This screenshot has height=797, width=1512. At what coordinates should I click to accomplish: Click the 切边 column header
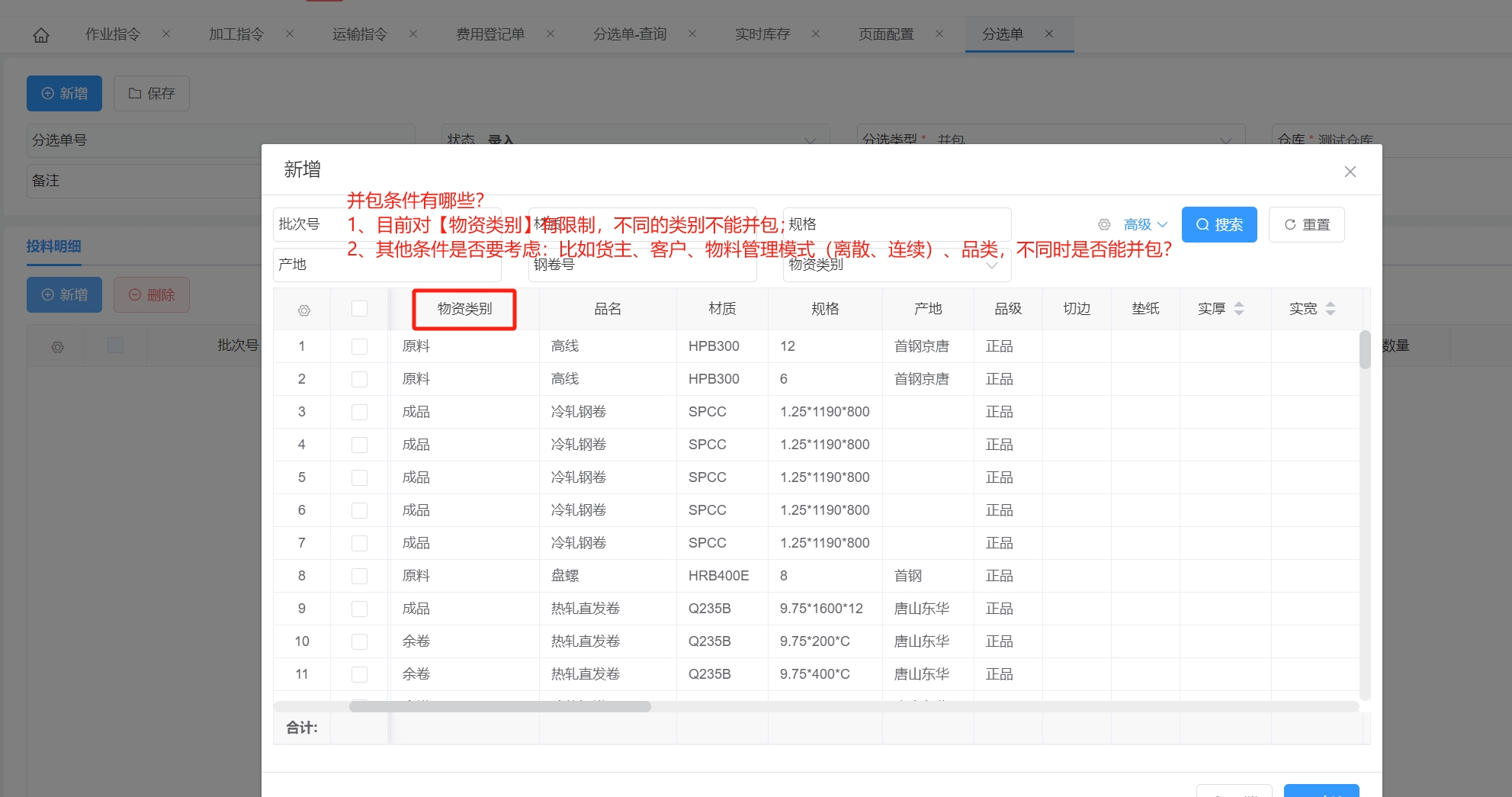pos(1077,309)
